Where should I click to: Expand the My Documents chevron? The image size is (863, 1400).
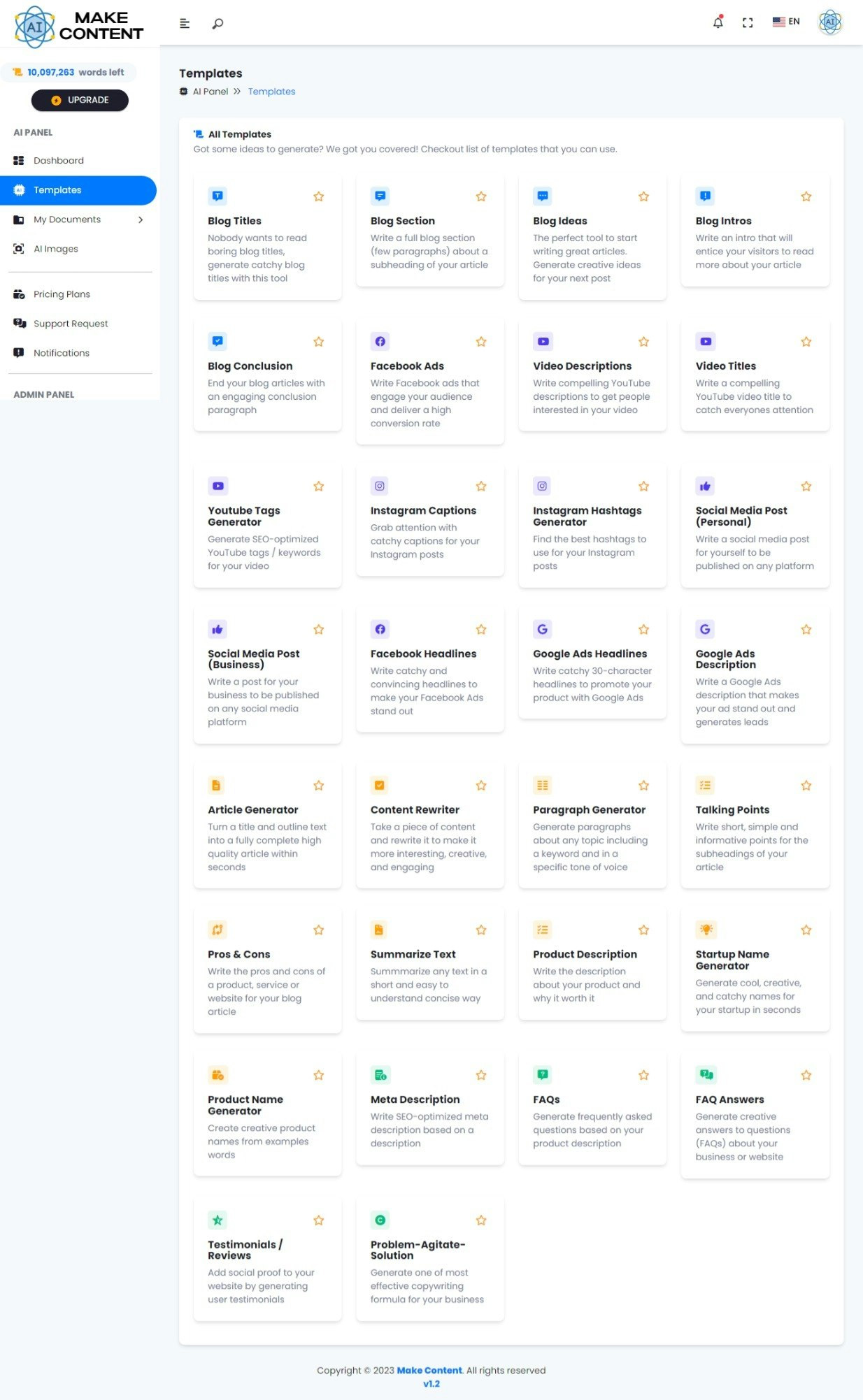[141, 219]
